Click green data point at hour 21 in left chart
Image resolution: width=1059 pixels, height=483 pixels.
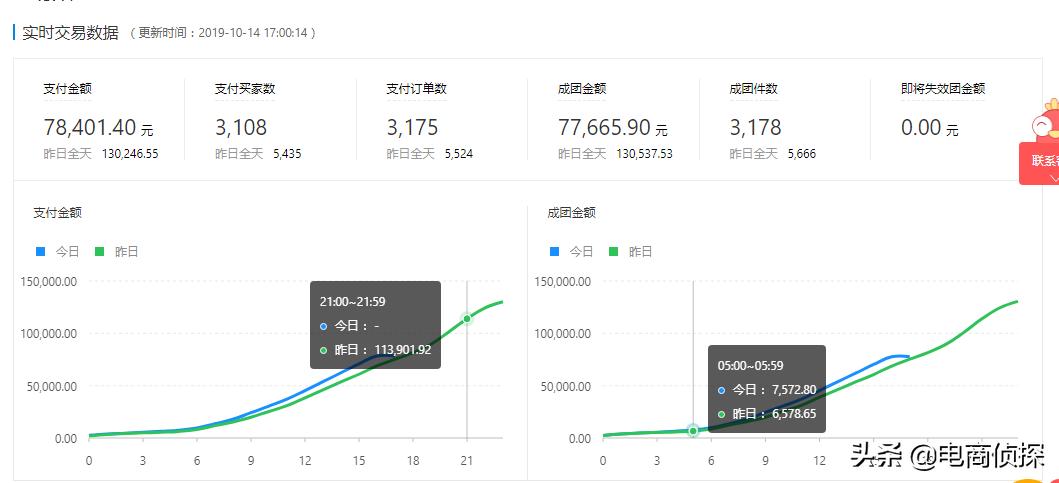point(467,319)
